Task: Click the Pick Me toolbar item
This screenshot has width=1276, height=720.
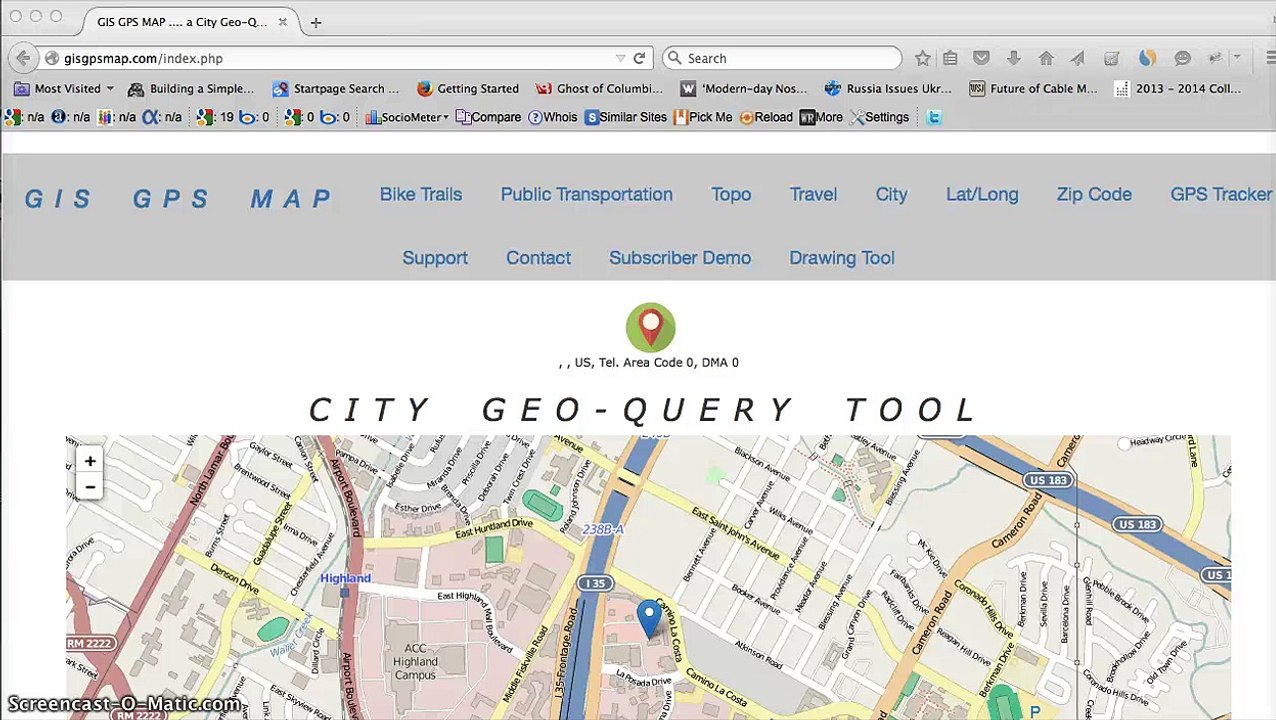Action: click(703, 117)
